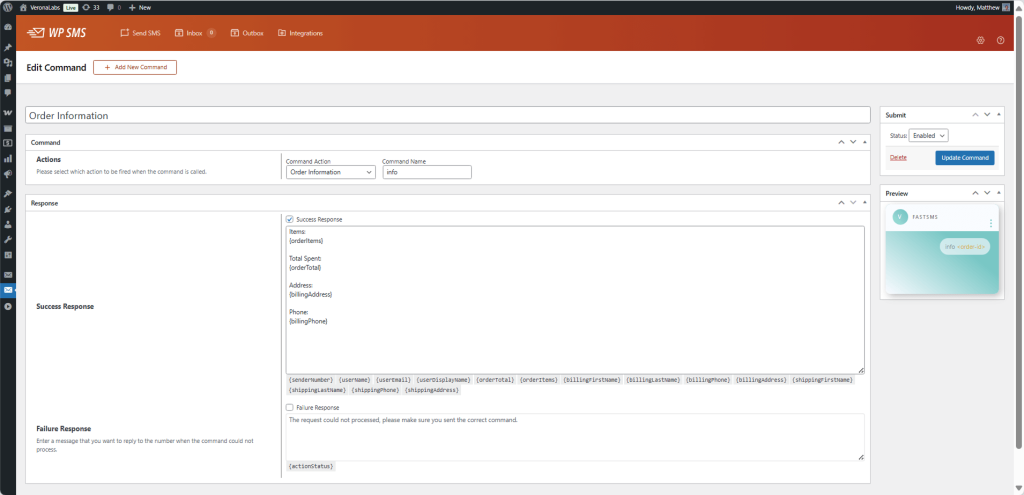Open the Command Action dropdown
The image size is (1024, 495).
pyautogui.click(x=330, y=172)
